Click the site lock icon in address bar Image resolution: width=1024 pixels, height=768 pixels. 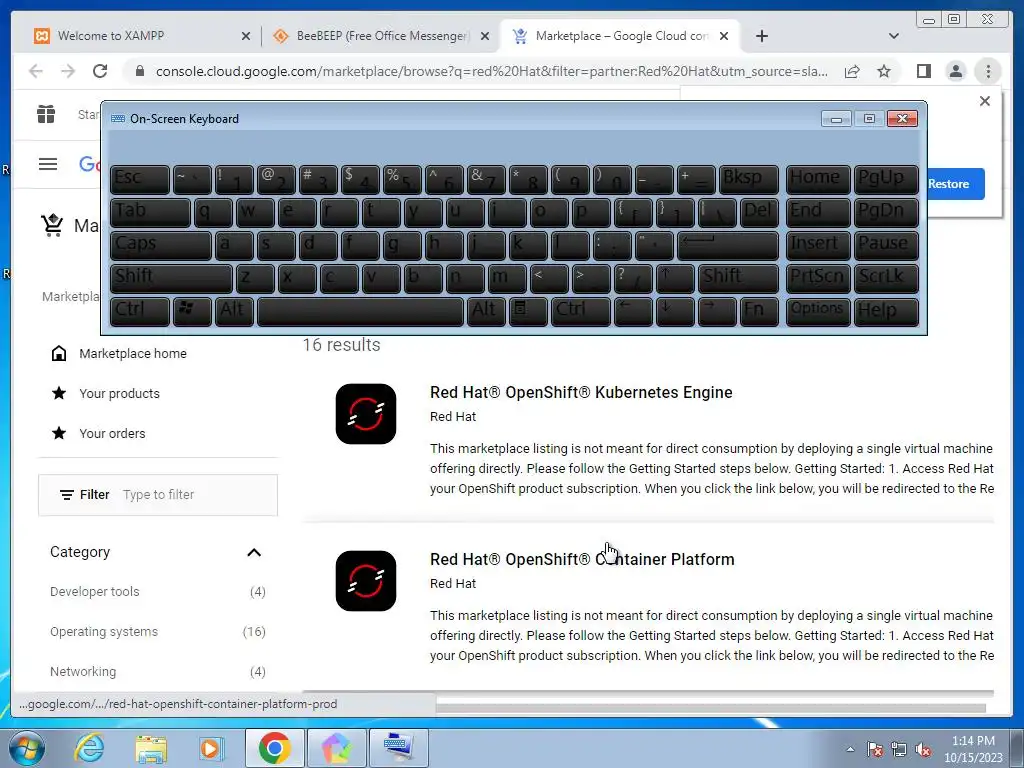[x=139, y=71]
